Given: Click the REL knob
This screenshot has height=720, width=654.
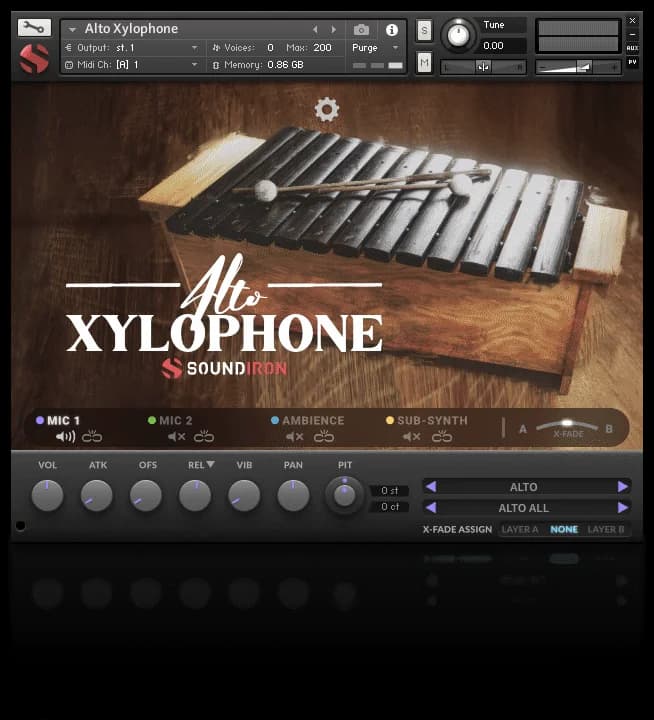Looking at the screenshot, I should tap(195, 495).
